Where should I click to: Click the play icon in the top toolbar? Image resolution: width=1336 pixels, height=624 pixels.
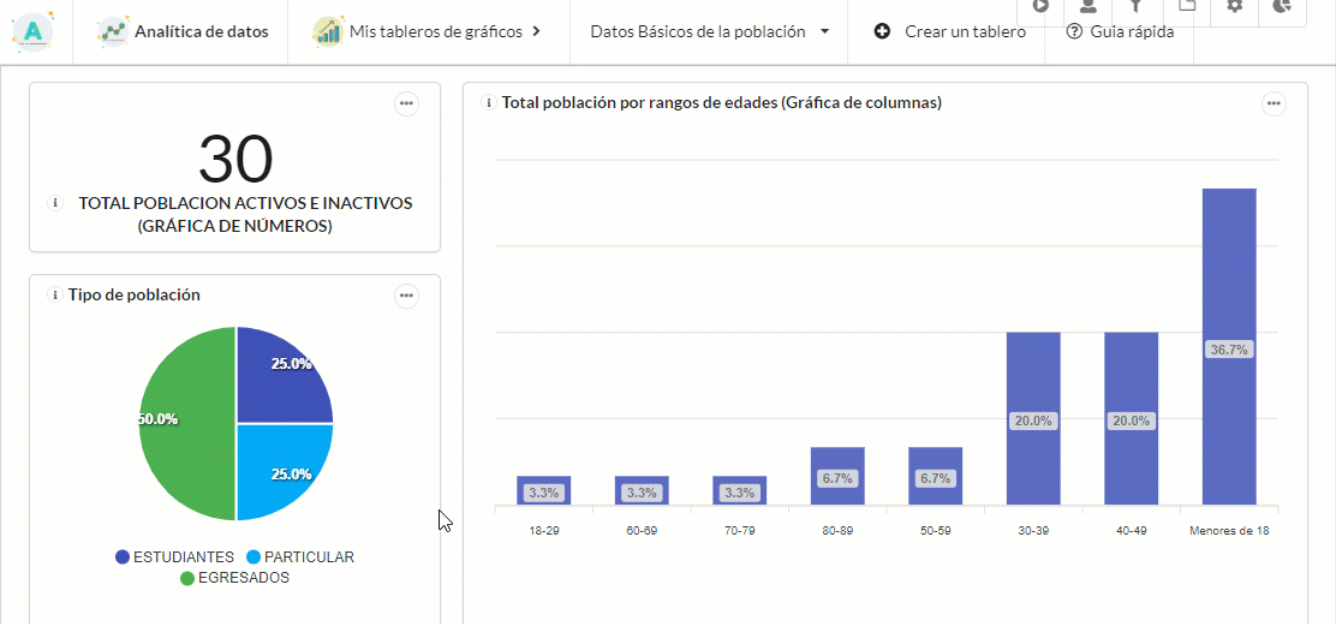tap(1041, 7)
